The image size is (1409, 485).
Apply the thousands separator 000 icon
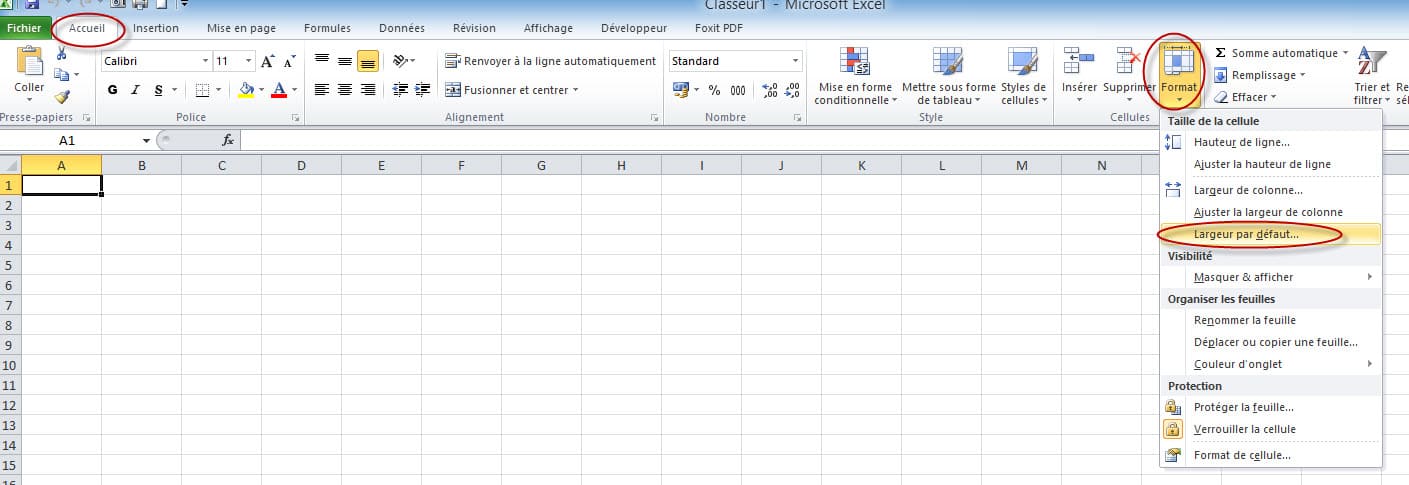(738, 90)
